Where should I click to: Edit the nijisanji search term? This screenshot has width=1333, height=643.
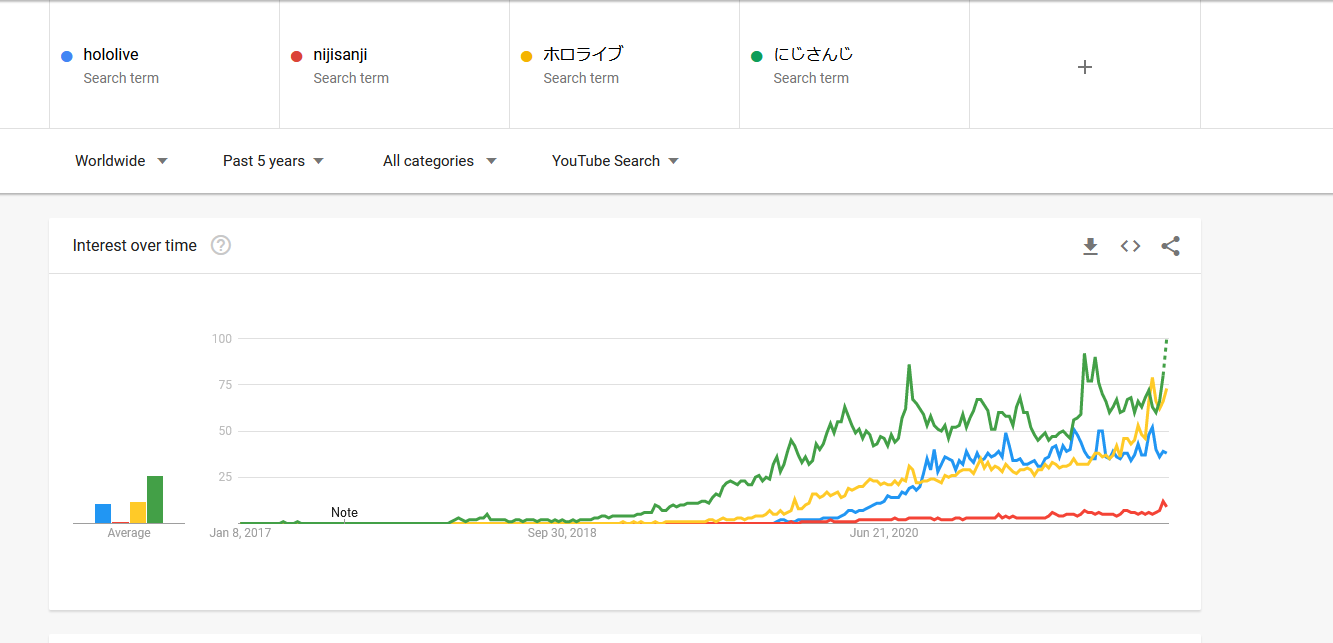[x=341, y=55]
